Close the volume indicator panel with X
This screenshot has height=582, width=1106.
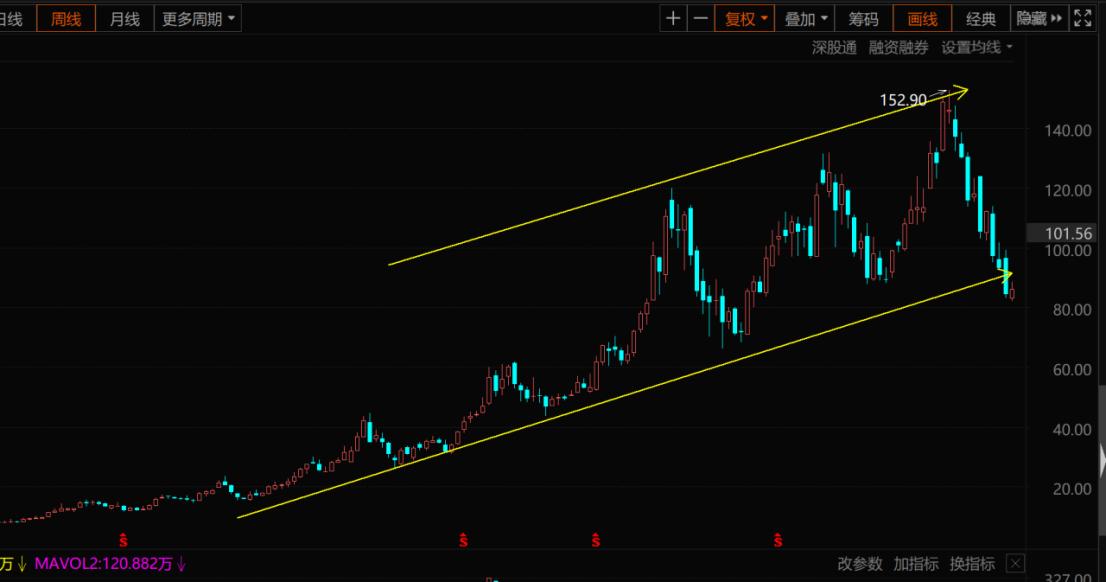coord(1015,564)
